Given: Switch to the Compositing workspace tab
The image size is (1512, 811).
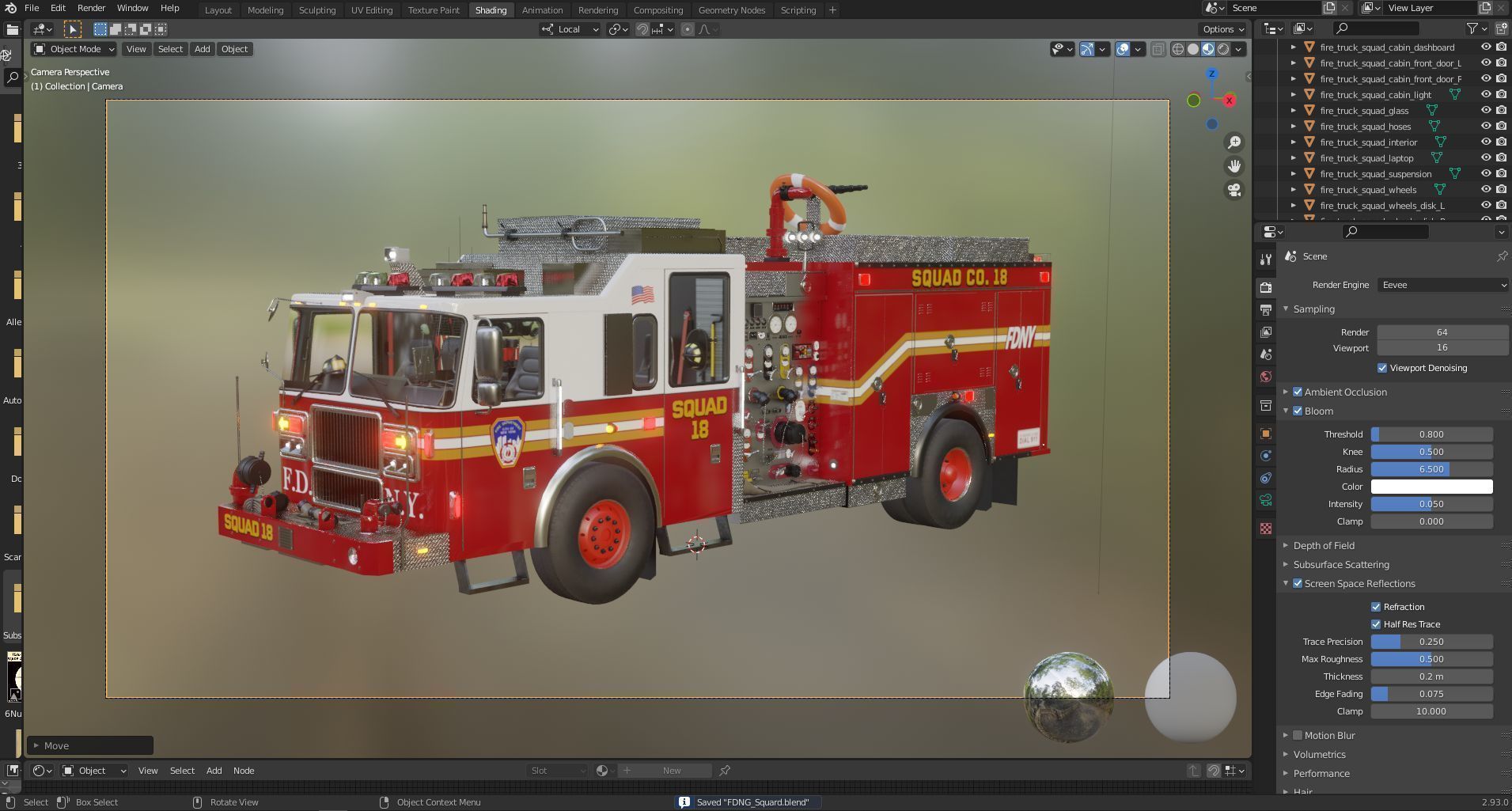Looking at the screenshot, I should click(x=657, y=10).
